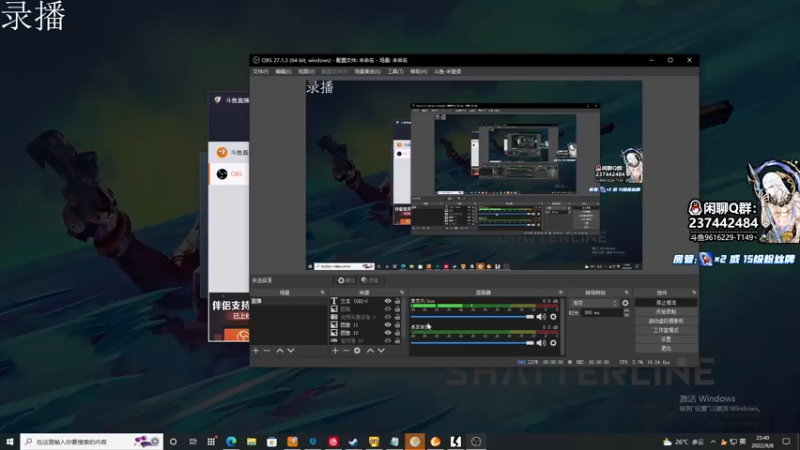Click the 属性 properties toolbar button
The height and width of the screenshot is (450, 800).
point(346,281)
